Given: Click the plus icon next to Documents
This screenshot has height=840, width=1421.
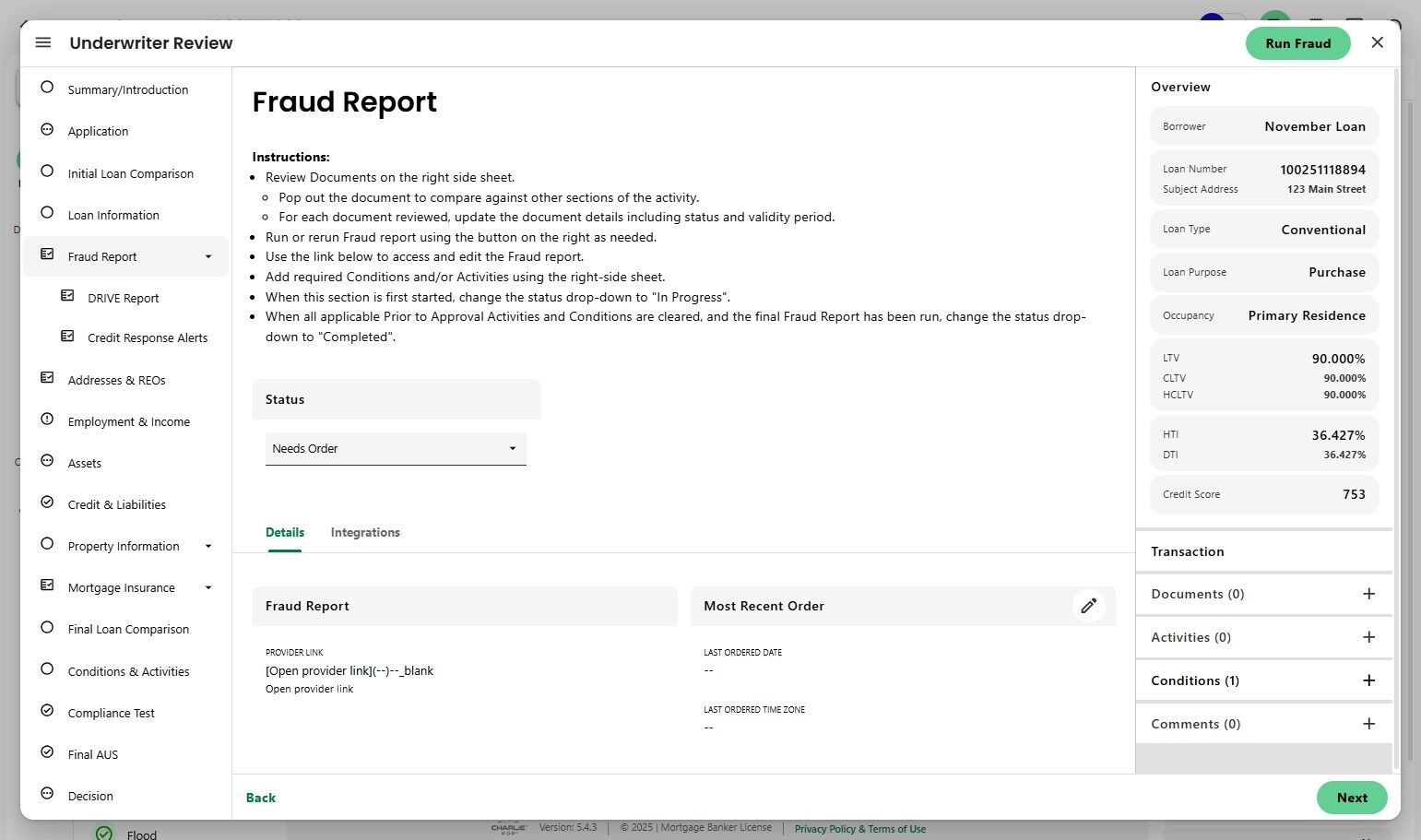Looking at the screenshot, I should click(1368, 594).
